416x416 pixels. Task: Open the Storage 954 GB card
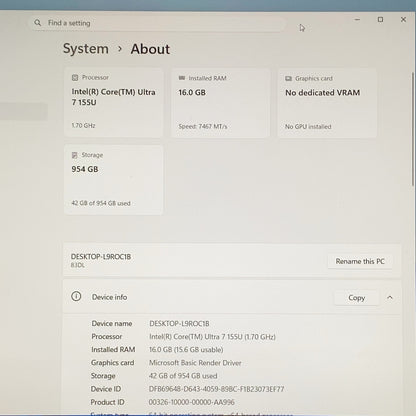(x=113, y=180)
